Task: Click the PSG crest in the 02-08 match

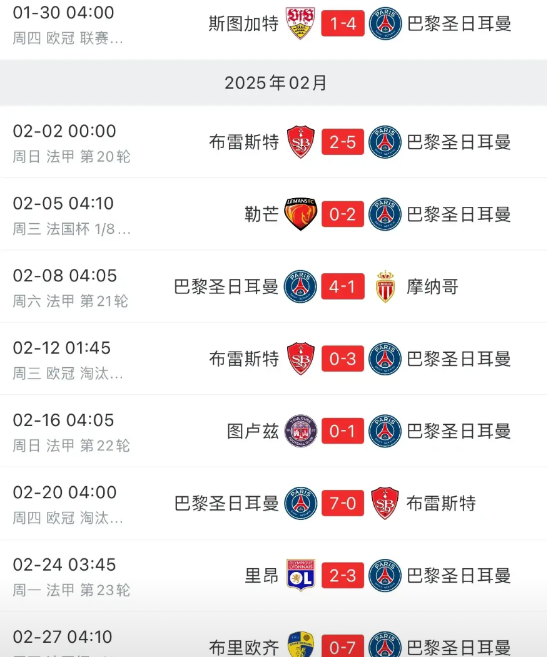Action: click(x=300, y=287)
